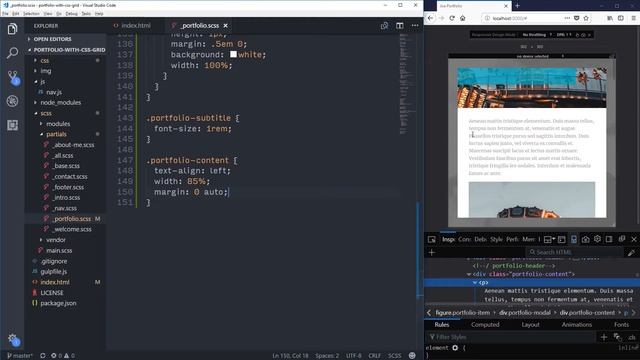Open a new Firefox tab
Viewport: 640px width, 360px height.
tap(517, 6)
